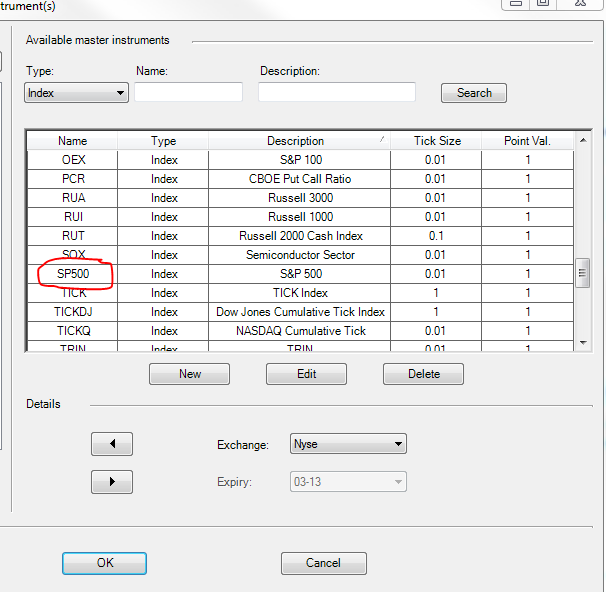This screenshot has width=606, height=592.
Task: Click the Russell 3000 description cell
Action: 300,198
